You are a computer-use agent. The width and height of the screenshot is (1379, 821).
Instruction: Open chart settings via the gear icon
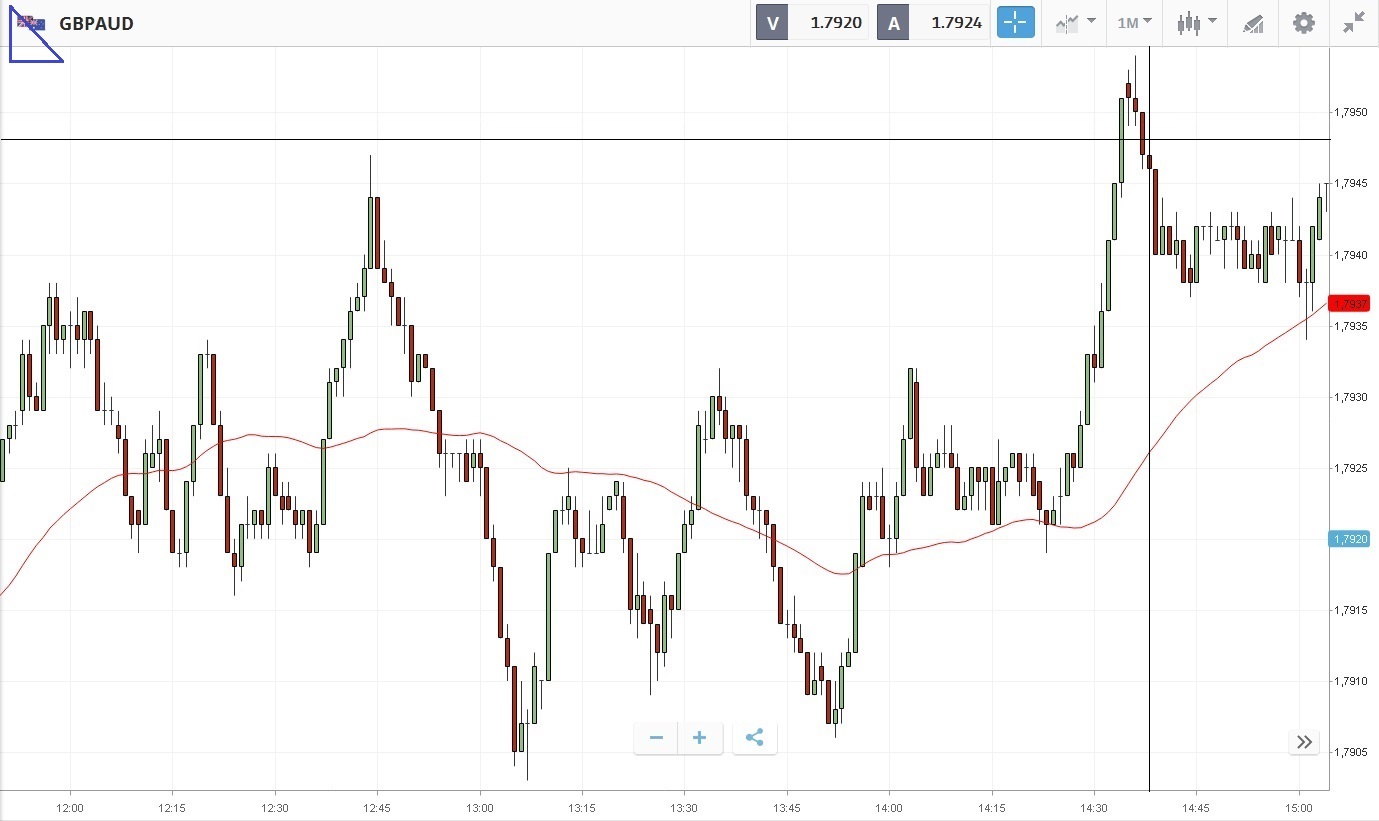[x=1304, y=23]
